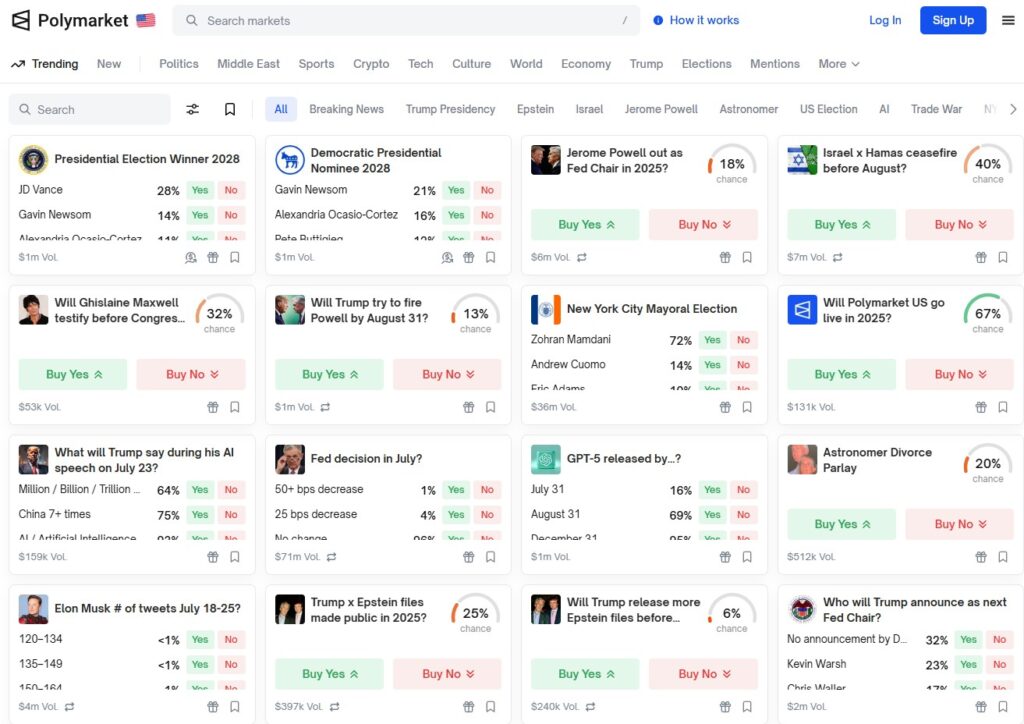The height and width of the screenshot is (724, 1024).
Task: Select Yes for Alexandria Ocasio-Cortez nominee row
Action: pyautogui.click(x=456, y=215)
